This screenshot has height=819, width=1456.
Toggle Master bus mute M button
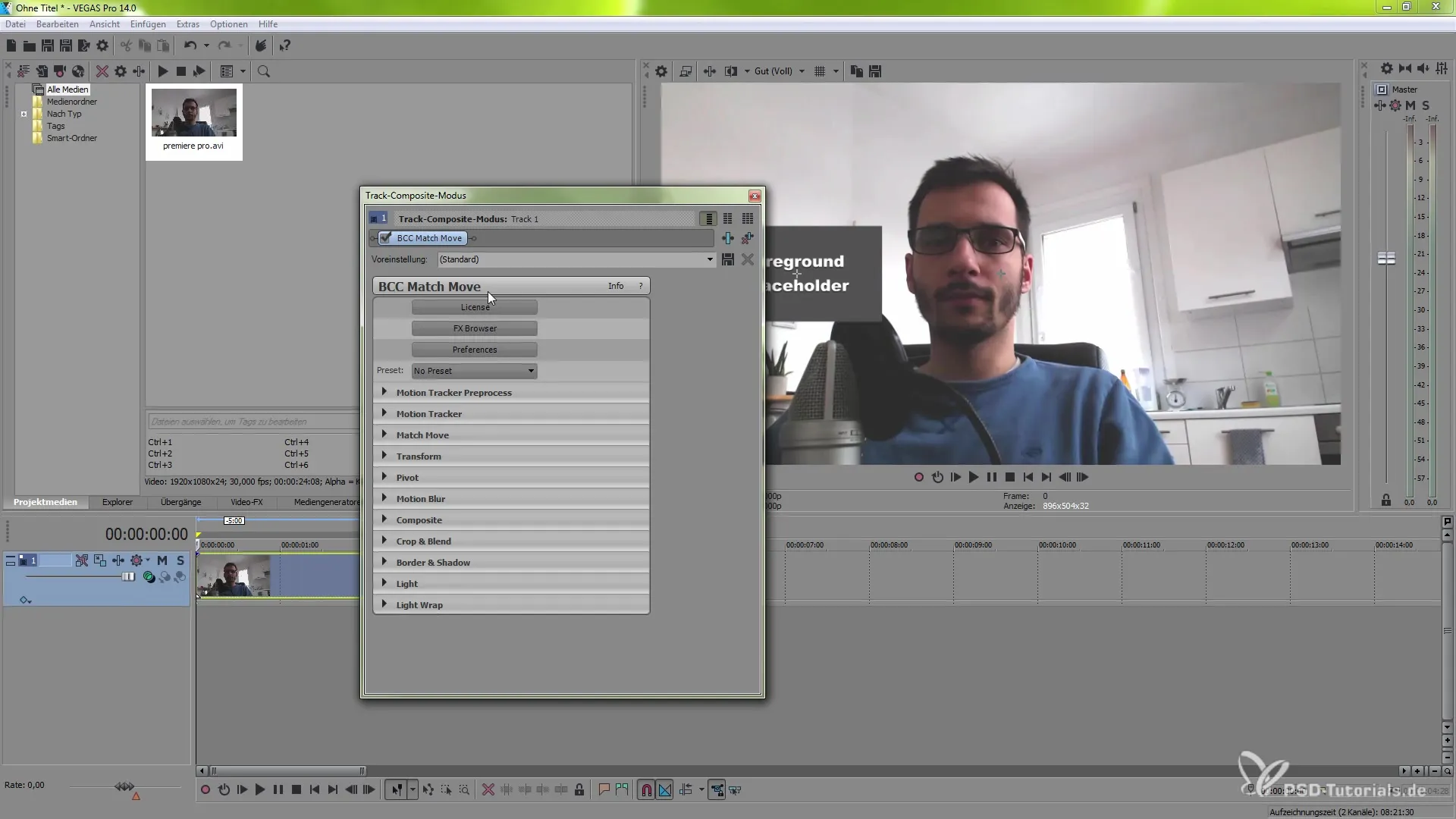tap(1410, 105)
